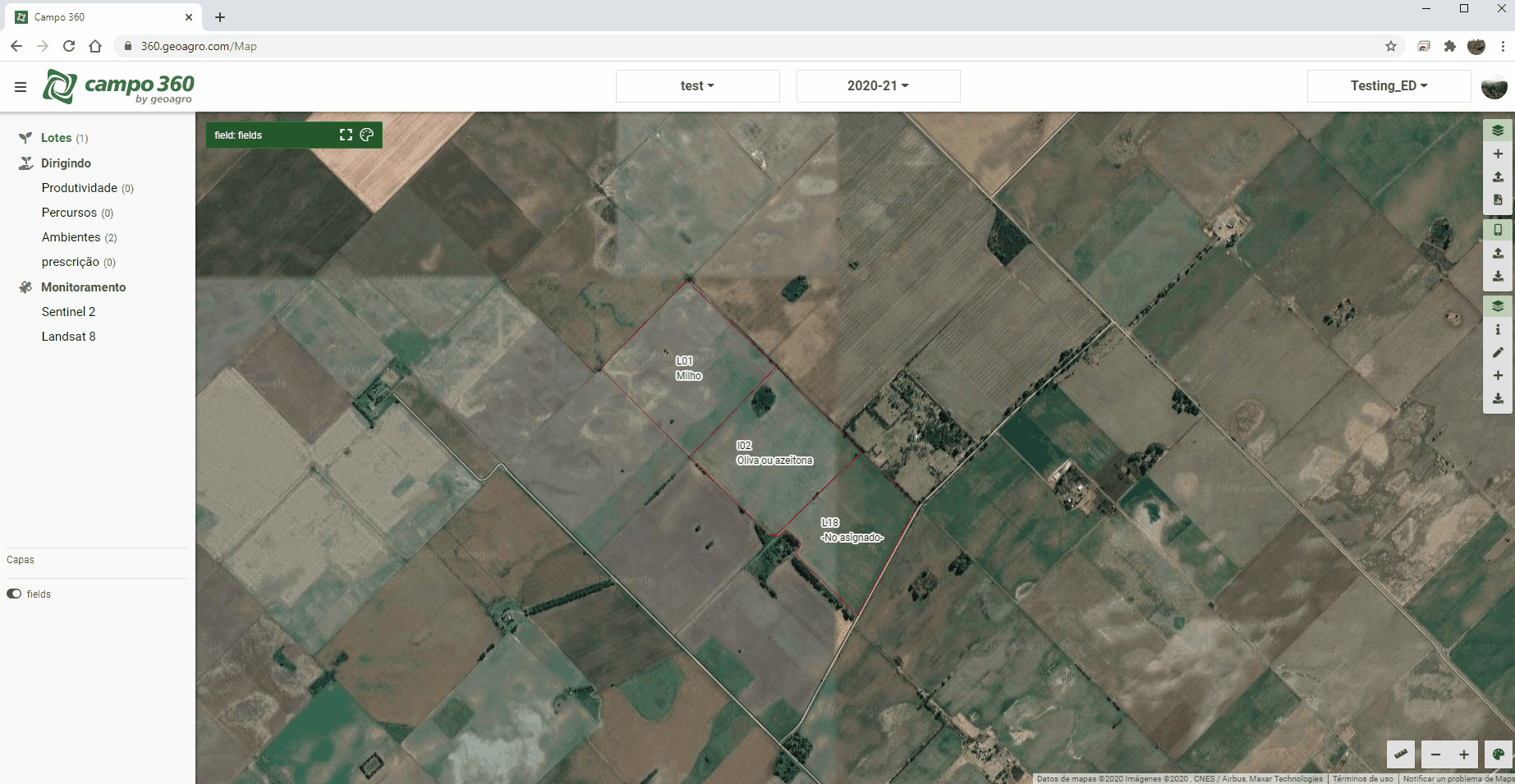
Task: Select field L18 No asignado
Action: point(852,530)
